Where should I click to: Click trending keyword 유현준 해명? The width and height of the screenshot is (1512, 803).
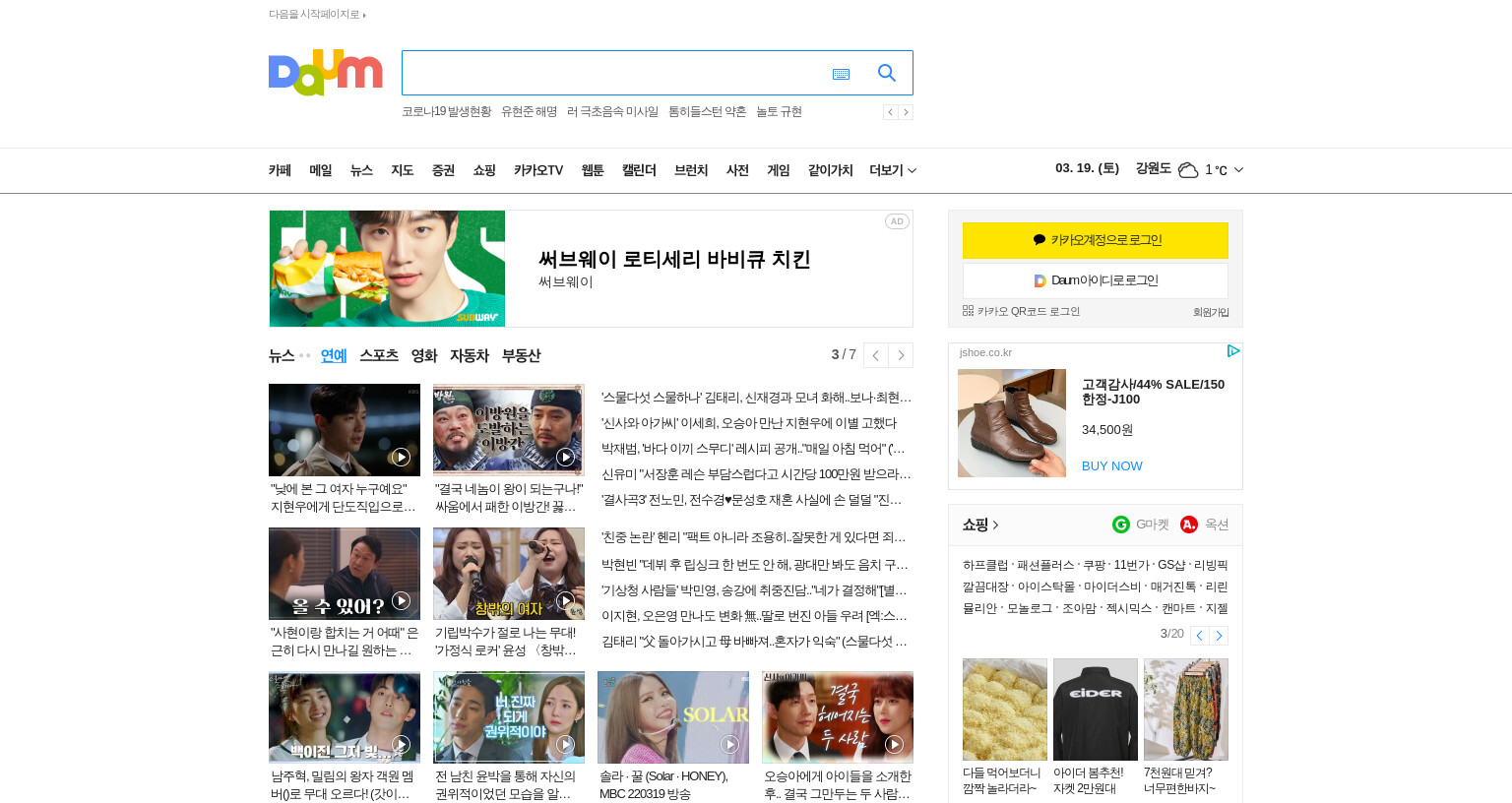[530, 112]
